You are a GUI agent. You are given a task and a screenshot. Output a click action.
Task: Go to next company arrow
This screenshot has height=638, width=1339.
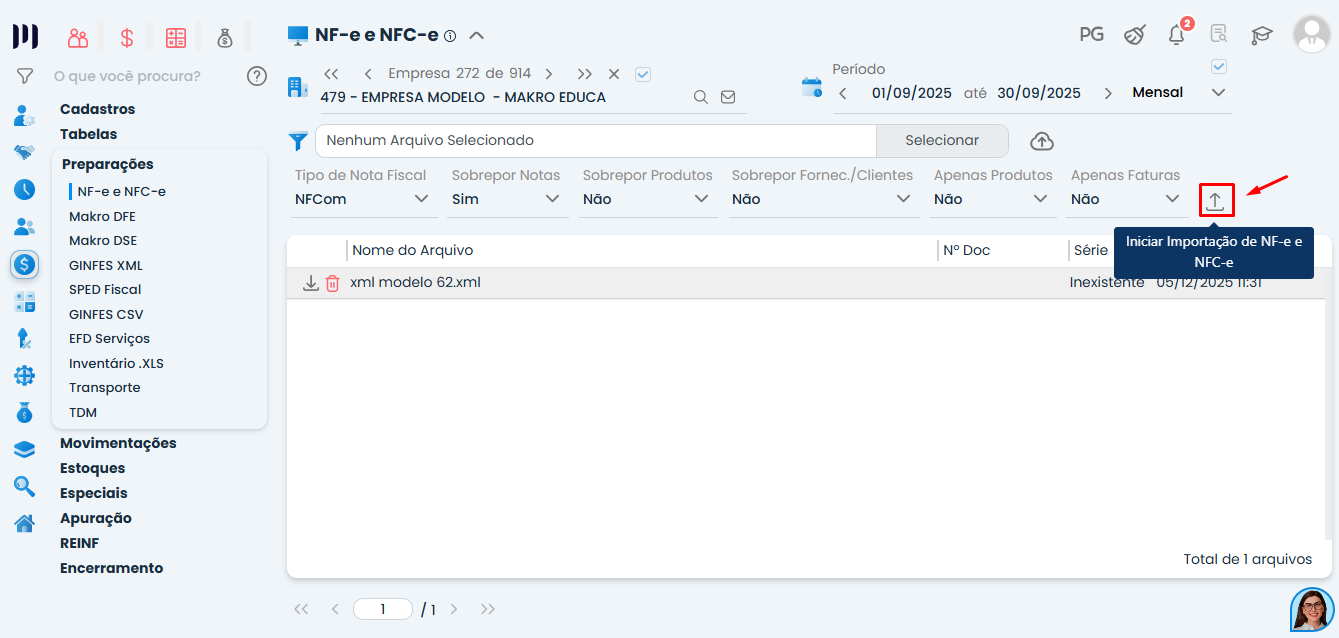(x=549, y=74)
